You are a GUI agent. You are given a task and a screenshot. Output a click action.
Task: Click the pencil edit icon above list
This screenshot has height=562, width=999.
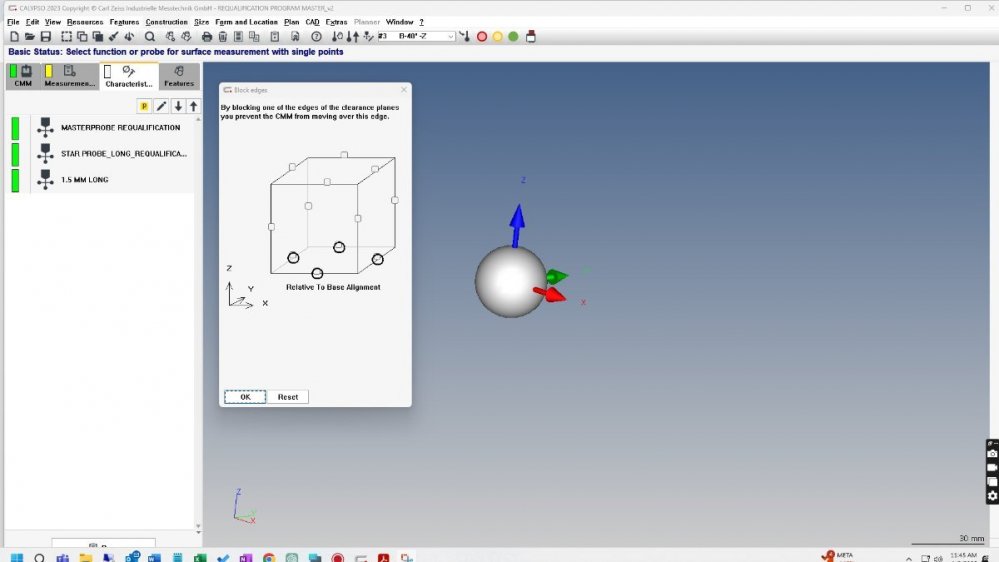pos(161,106)
